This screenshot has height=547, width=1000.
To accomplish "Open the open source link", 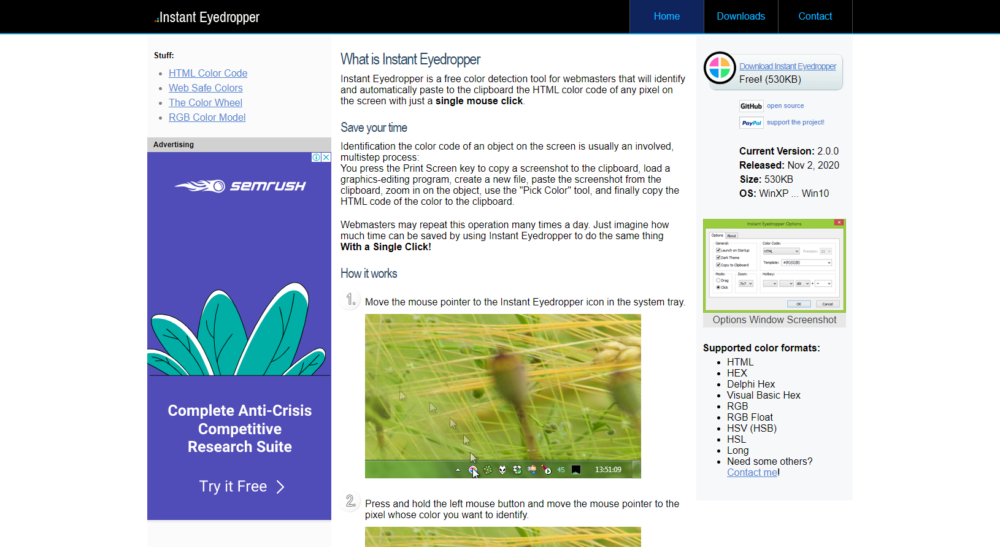I will 785,106.
